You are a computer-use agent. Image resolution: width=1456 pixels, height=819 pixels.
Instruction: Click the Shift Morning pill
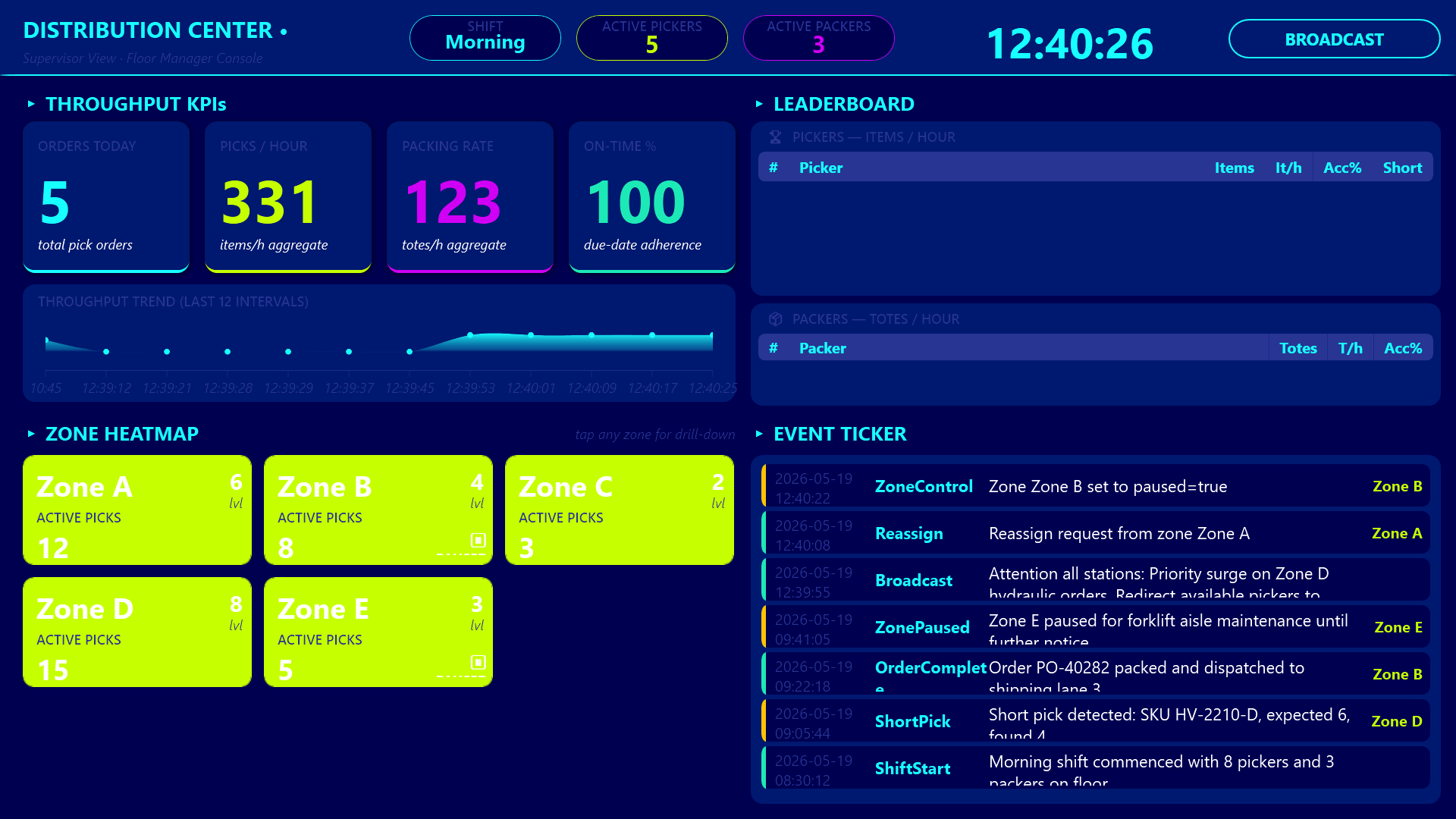(485, 38)
